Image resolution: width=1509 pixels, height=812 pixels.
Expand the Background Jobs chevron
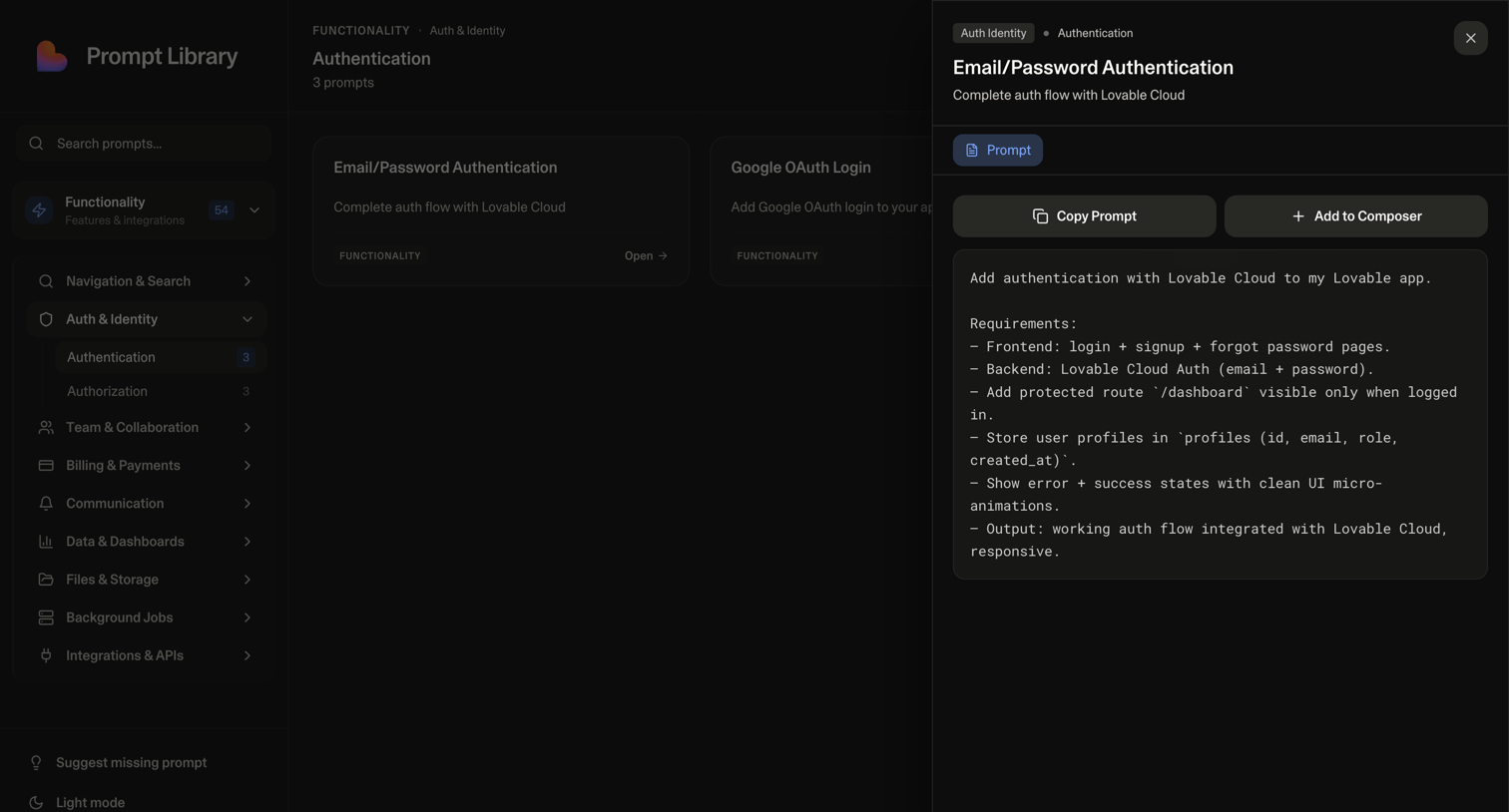pos(248,617)
